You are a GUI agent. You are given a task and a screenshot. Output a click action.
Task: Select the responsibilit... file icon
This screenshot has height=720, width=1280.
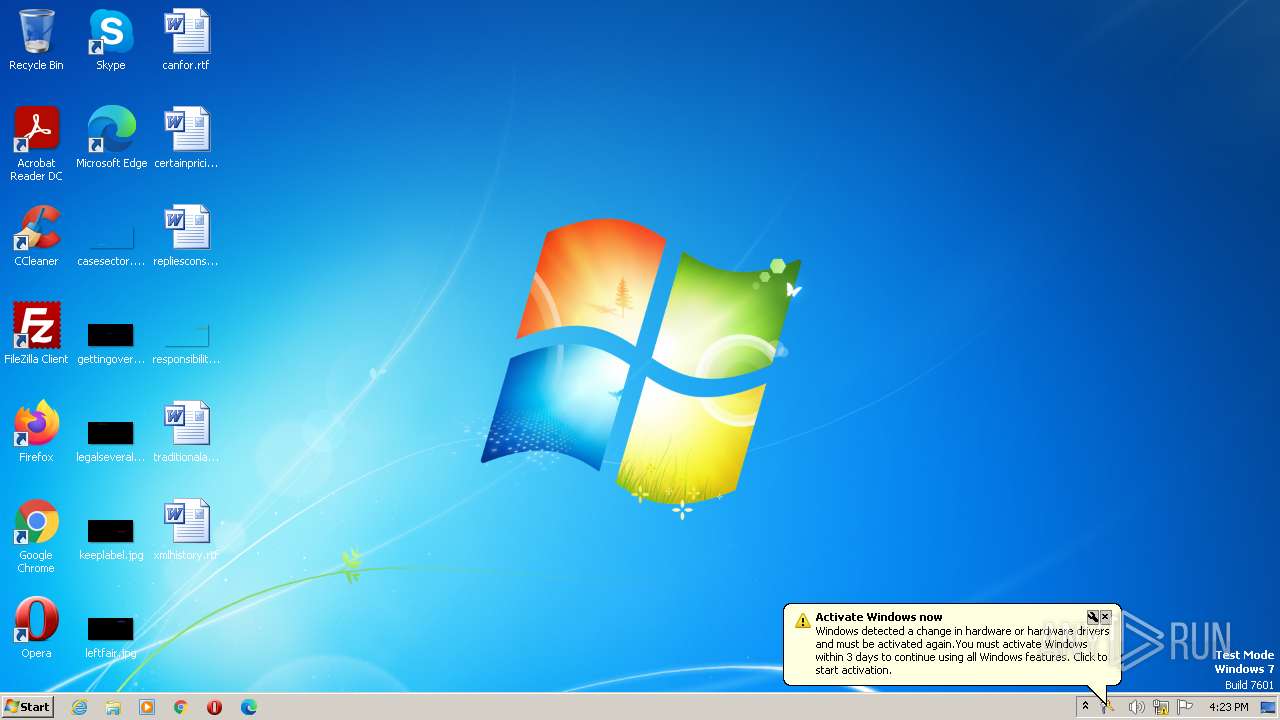tap(186, 343)
